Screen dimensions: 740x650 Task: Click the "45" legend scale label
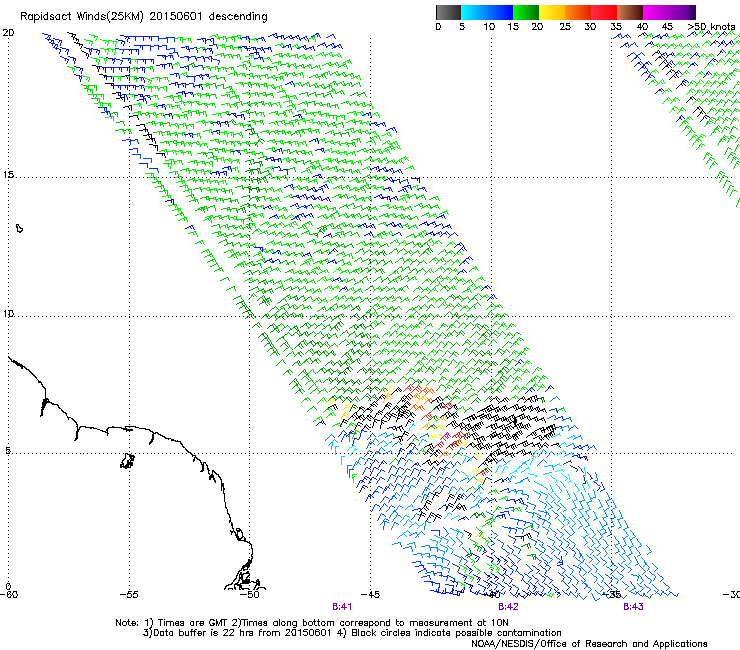click(667, 26)
